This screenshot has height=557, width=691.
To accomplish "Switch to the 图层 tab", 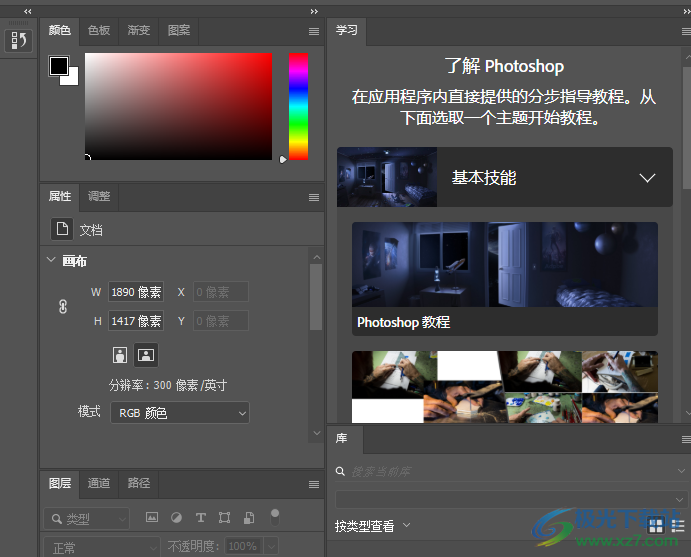I will 60,483.
